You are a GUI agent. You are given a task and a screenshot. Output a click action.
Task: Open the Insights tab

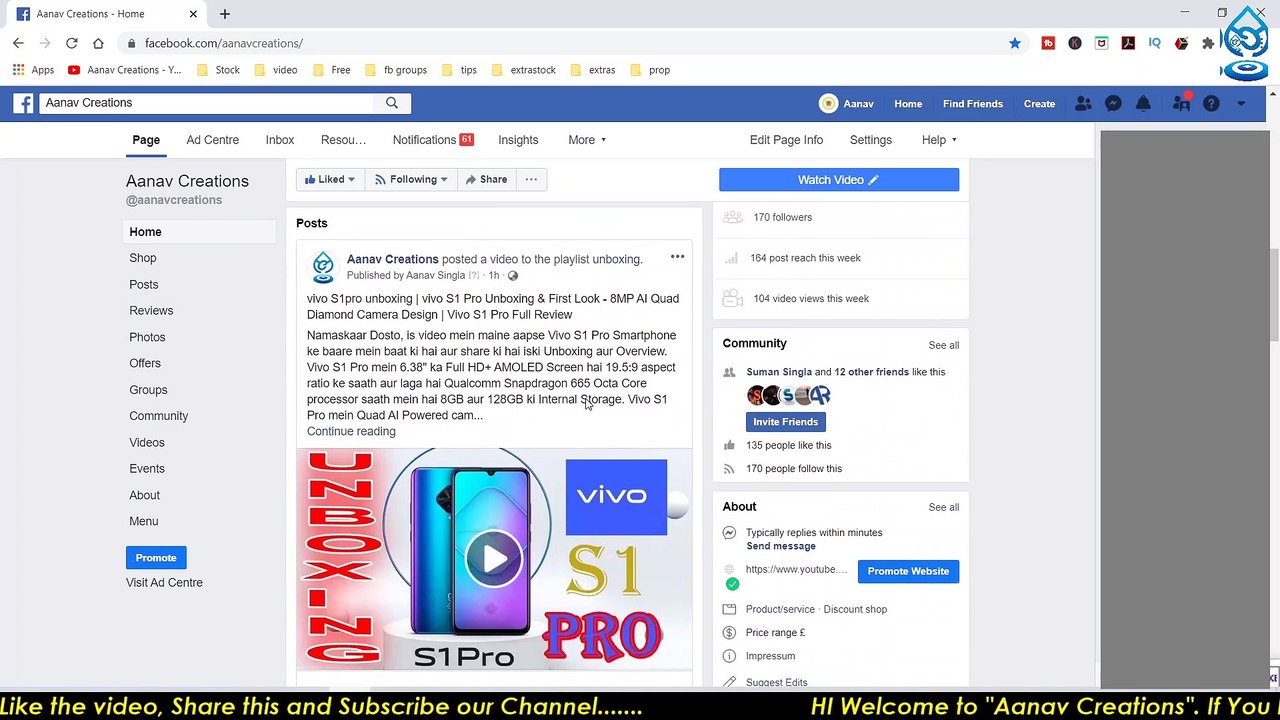click(x=518, y=140)
